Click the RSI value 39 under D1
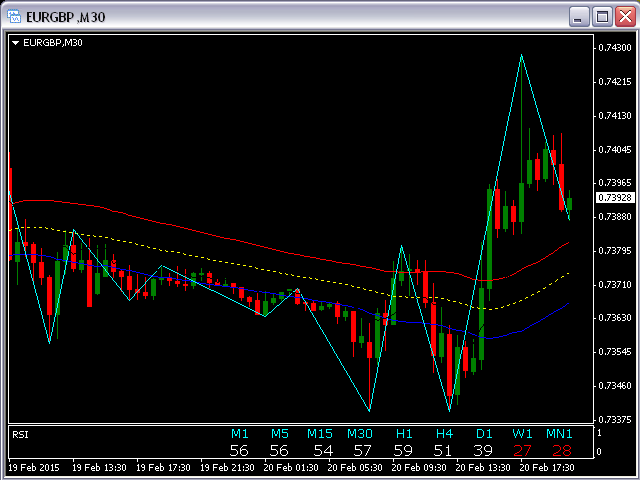 (x=483, y=451)
